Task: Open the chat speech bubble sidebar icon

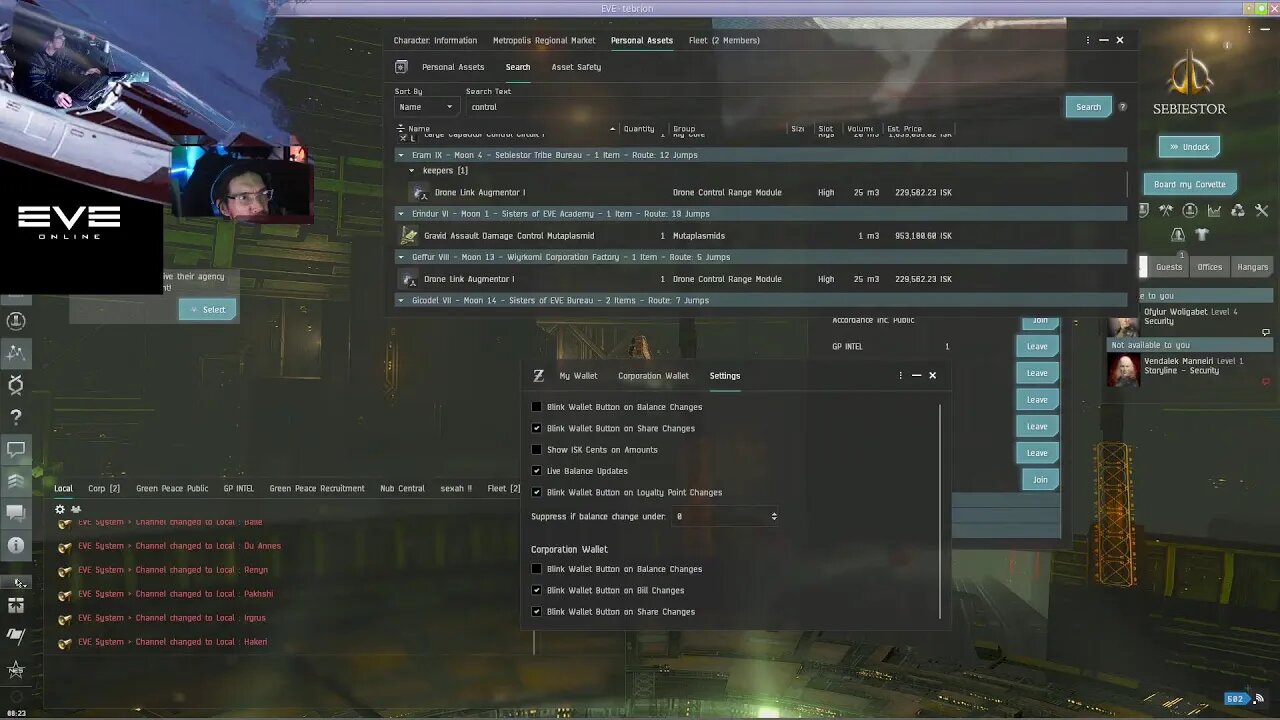Action: pos(16,449)
